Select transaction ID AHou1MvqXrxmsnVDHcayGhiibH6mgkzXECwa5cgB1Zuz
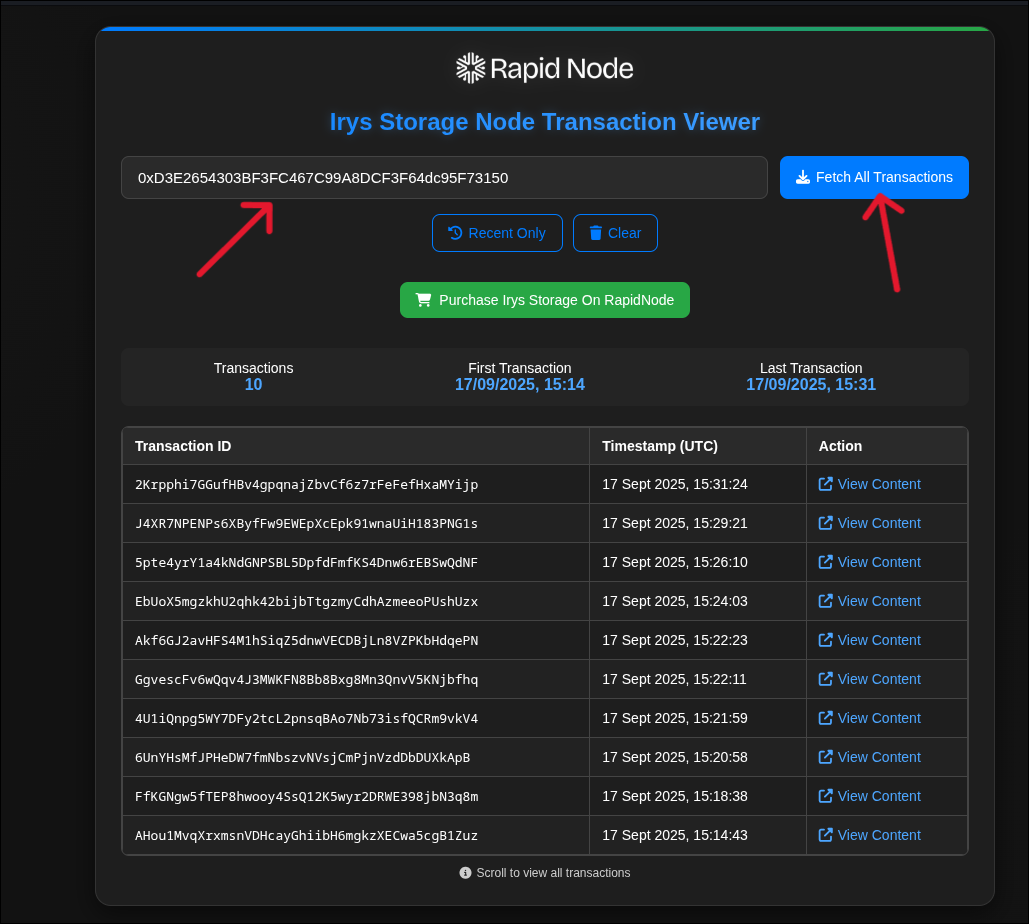Screen dimensions: 1029x924 point(306,835)
